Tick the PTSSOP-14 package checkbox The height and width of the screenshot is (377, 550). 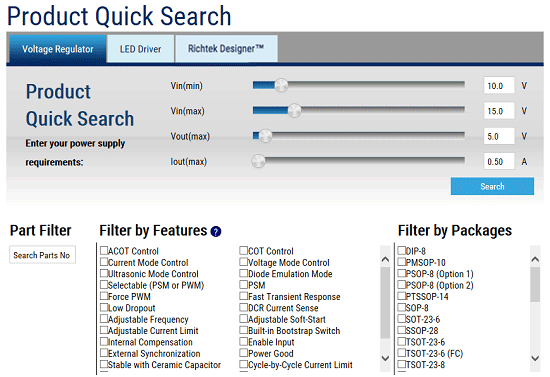pyautogui.click(x=402, y=296)
